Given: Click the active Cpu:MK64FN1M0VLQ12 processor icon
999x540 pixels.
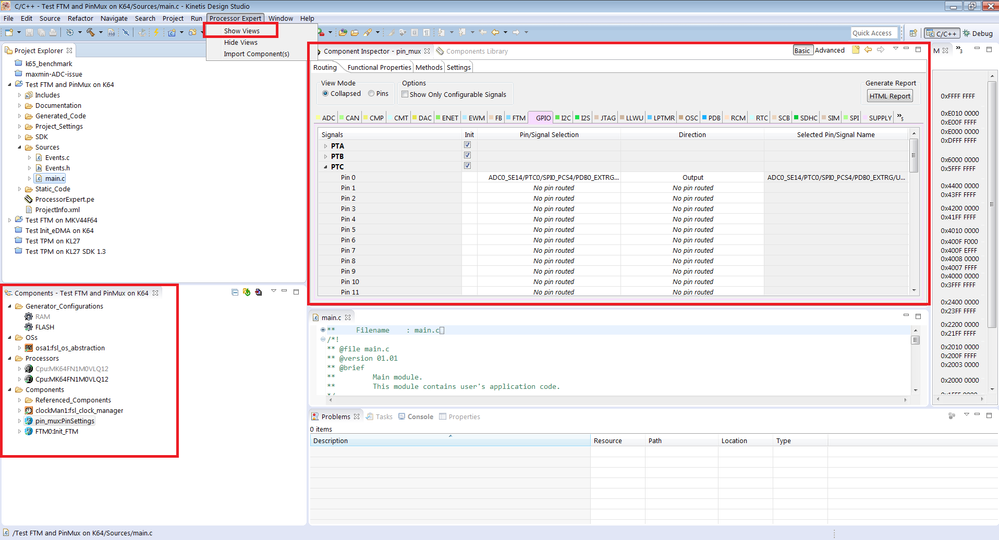Looking at the screenshot, I should (x=29, y=379).
